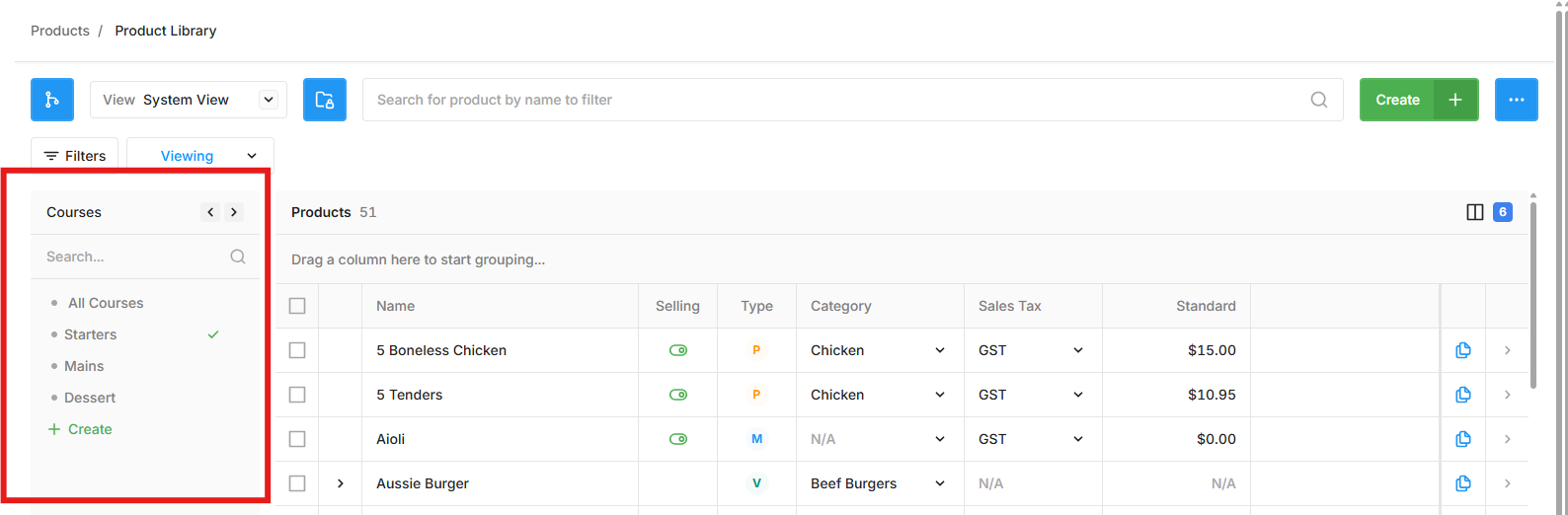1568x515 pixels.
Task: Duplicate the 5 Boneless Chicken product
Action: (x=1463, y=350)
